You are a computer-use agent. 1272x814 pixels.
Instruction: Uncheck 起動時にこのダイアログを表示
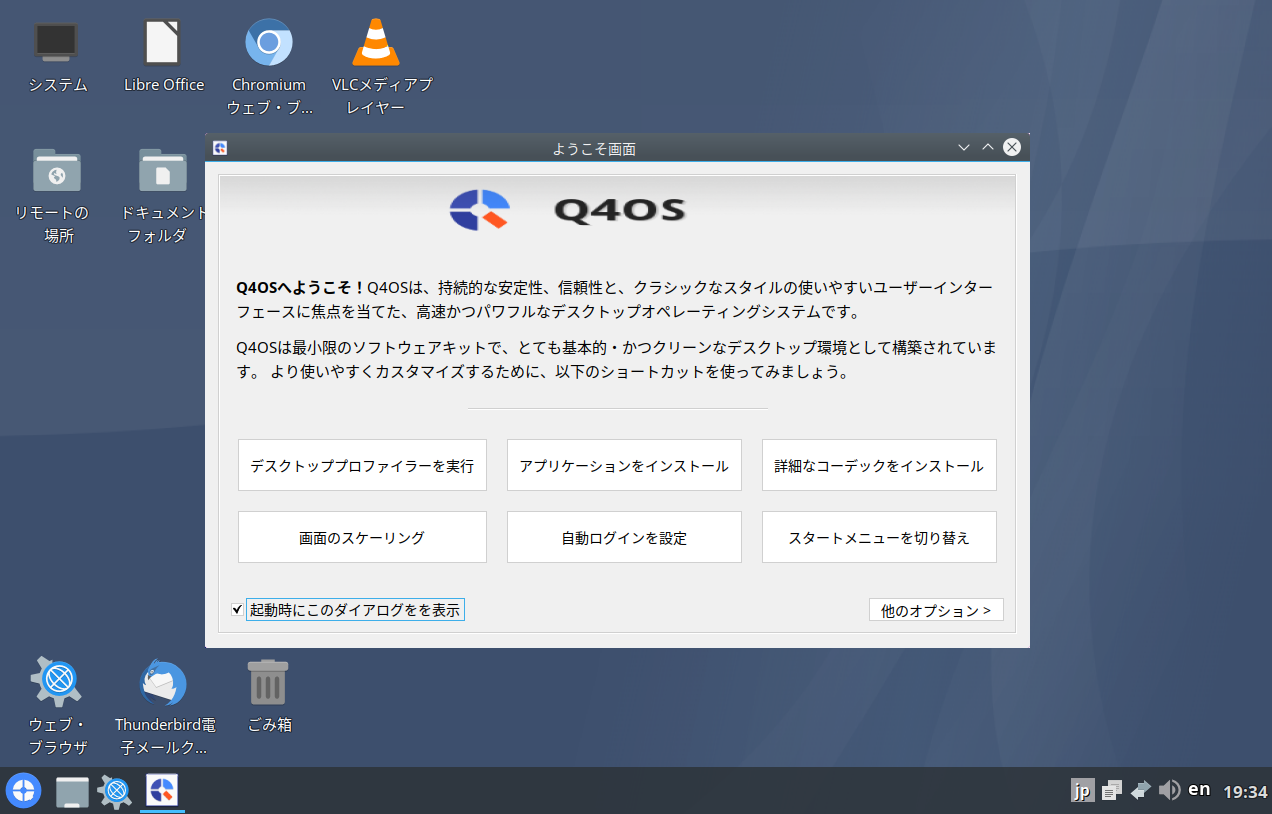(237, 609)
